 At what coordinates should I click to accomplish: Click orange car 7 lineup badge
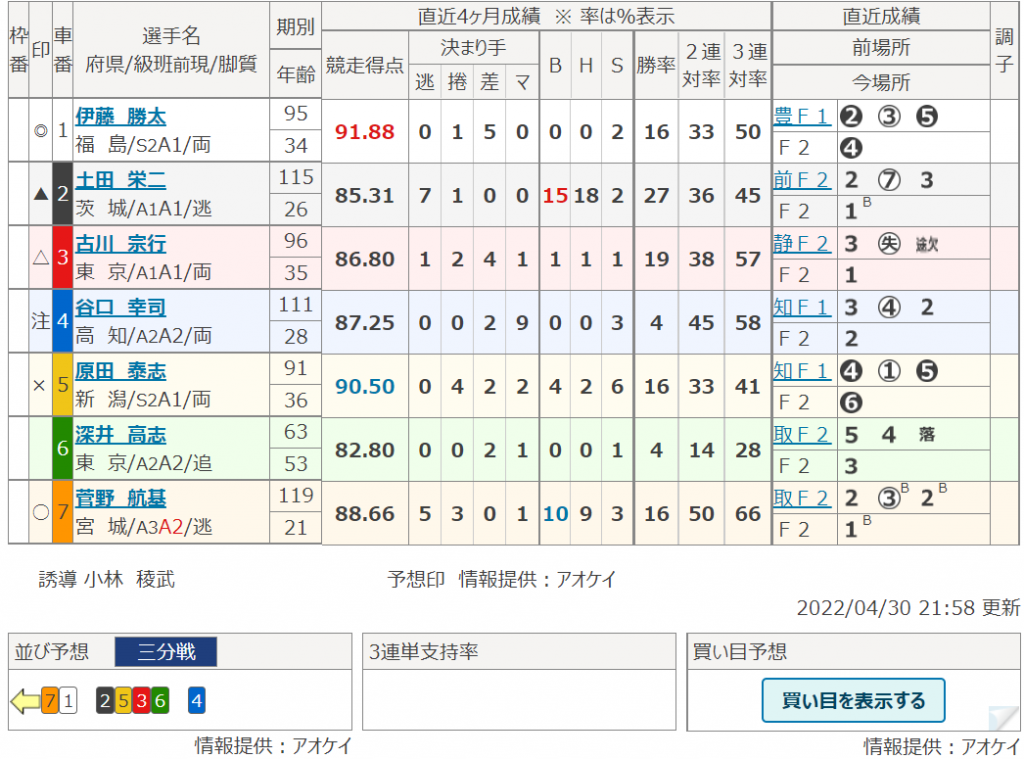click(50, 701)
